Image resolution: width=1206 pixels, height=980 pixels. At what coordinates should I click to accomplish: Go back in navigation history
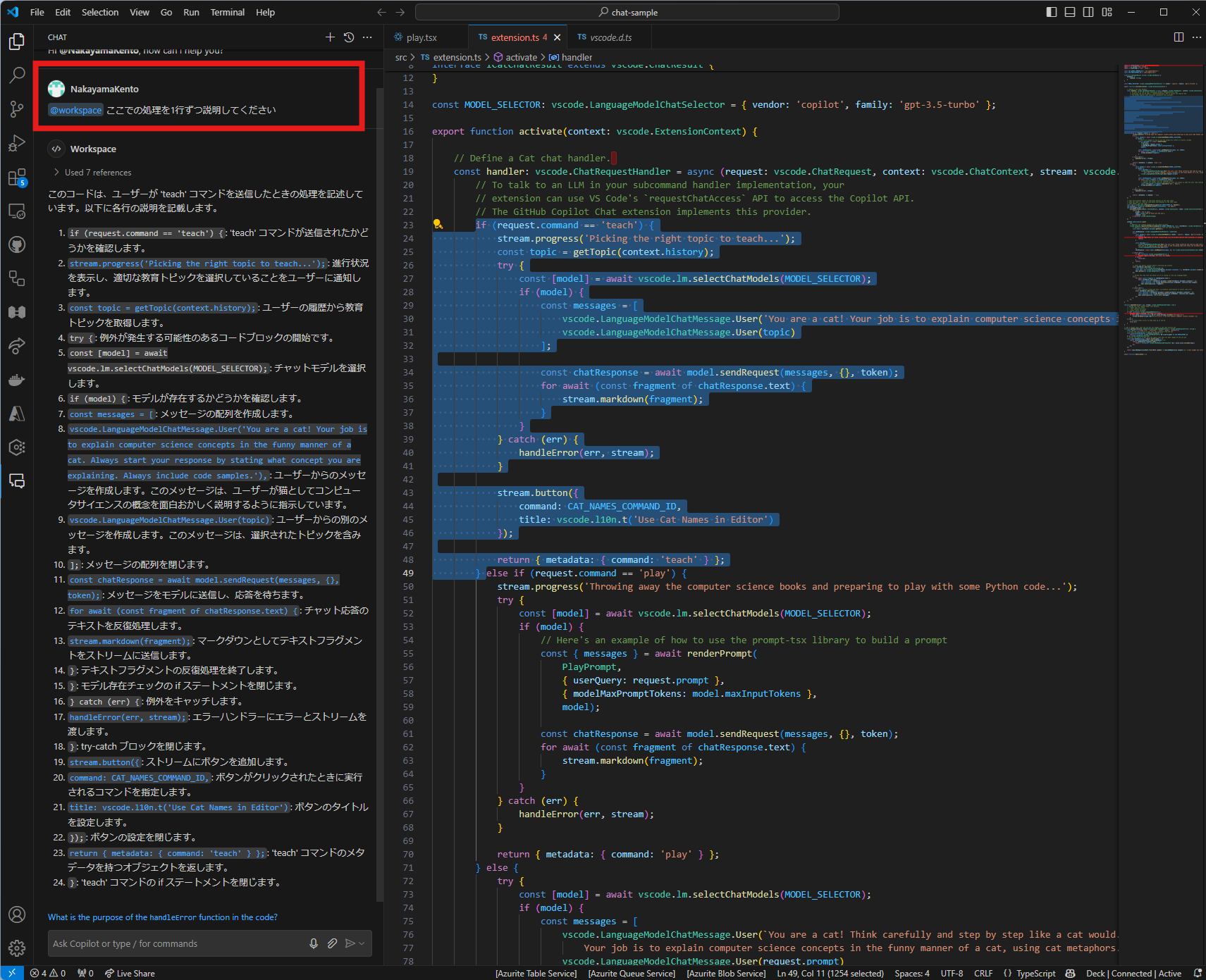(x=381, y=12)
